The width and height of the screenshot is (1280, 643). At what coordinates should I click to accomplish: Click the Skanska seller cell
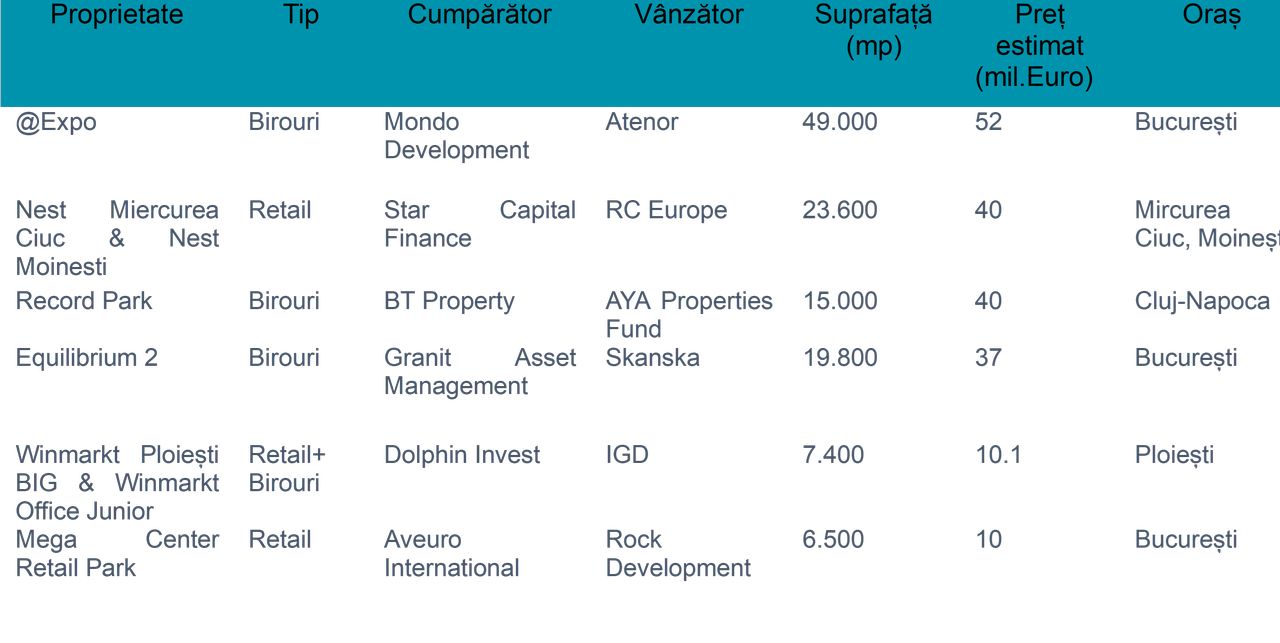point(653,358)
